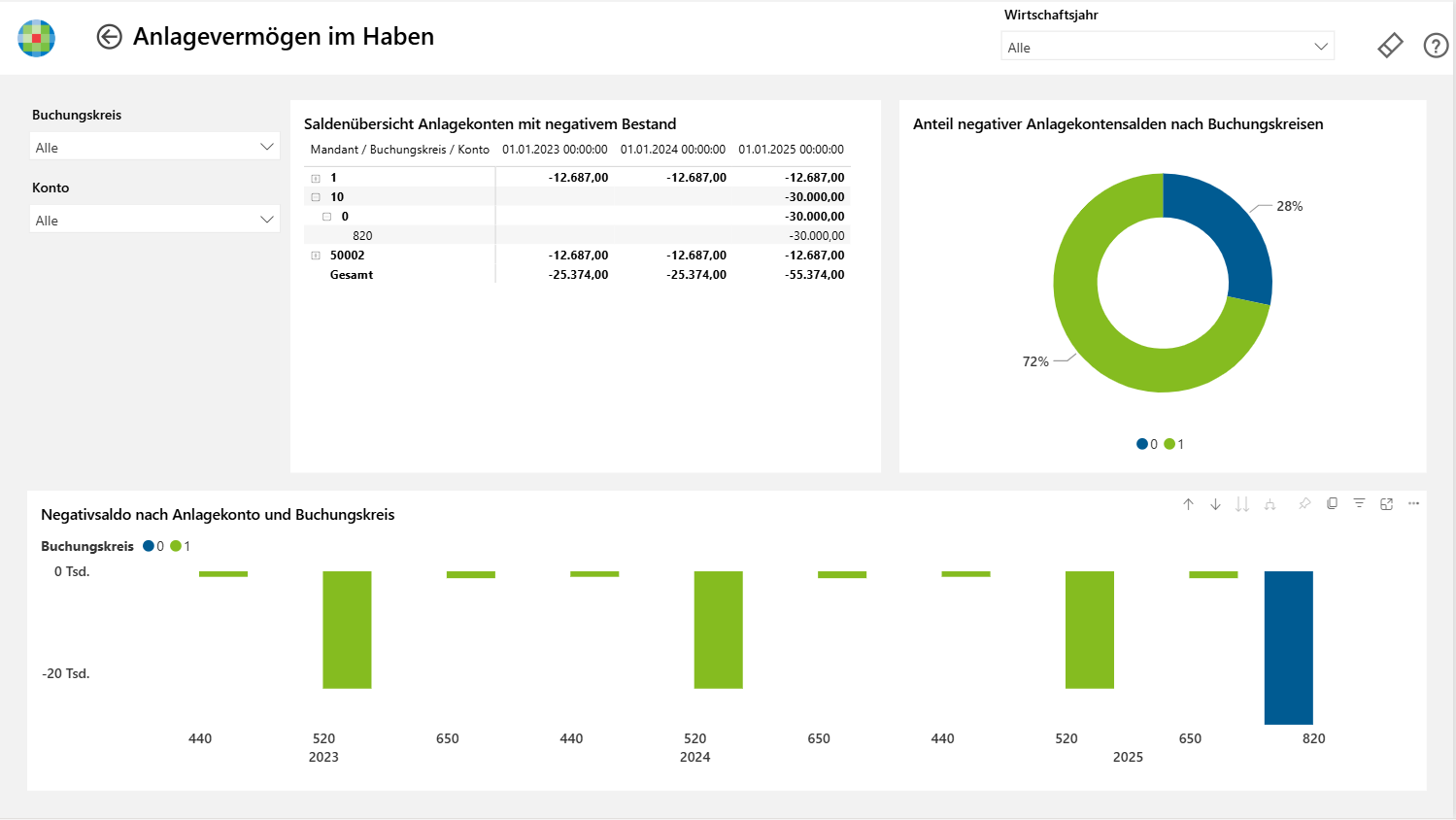Viewport: 1456px width, 820px height.
Task: Expand Mandant row 1 in the table
Action: click(316, 178)
